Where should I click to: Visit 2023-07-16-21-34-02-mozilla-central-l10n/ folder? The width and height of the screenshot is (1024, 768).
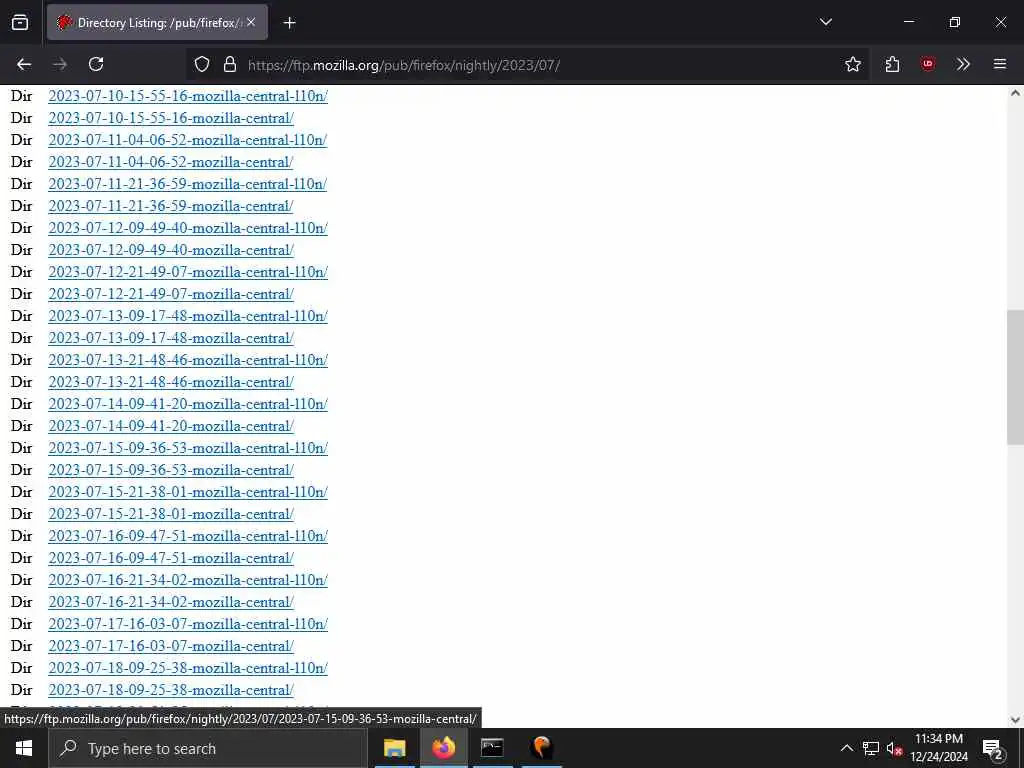(x=188, y=580)
